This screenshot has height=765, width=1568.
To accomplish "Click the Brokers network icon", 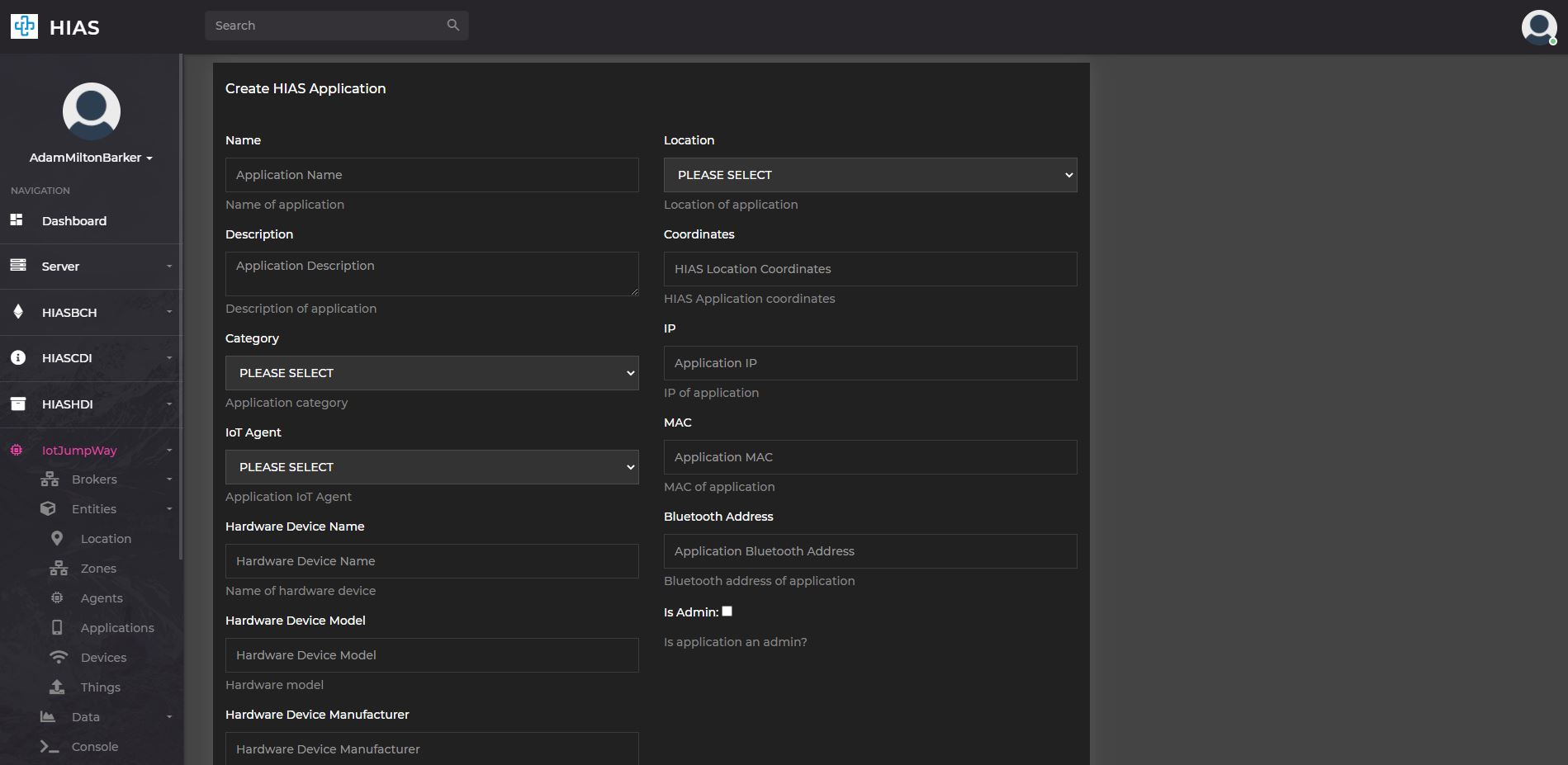I will [50, 479].
